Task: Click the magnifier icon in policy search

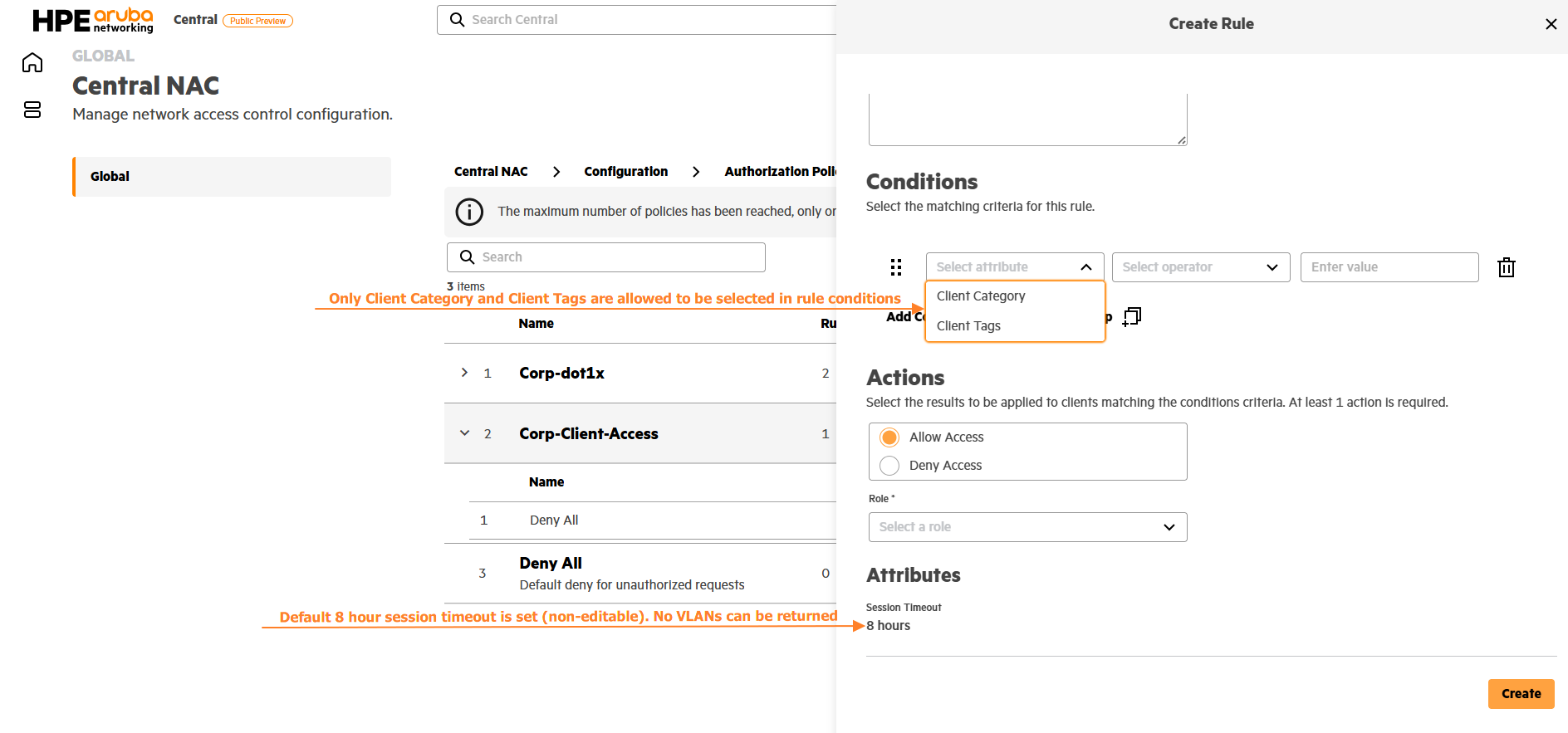Action: [x=468, y=257]
